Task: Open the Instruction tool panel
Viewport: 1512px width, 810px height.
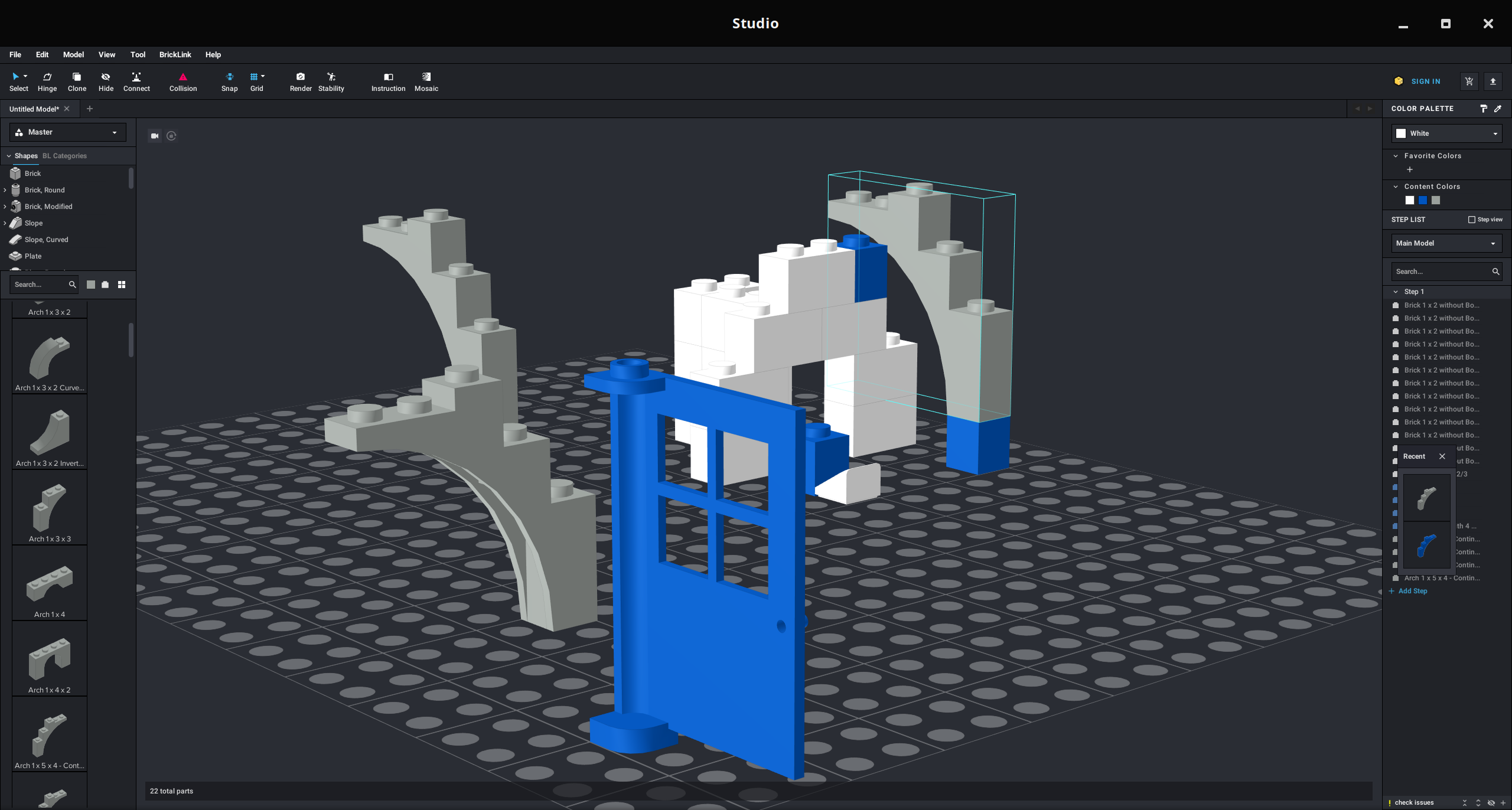Action: pos(388,81)
